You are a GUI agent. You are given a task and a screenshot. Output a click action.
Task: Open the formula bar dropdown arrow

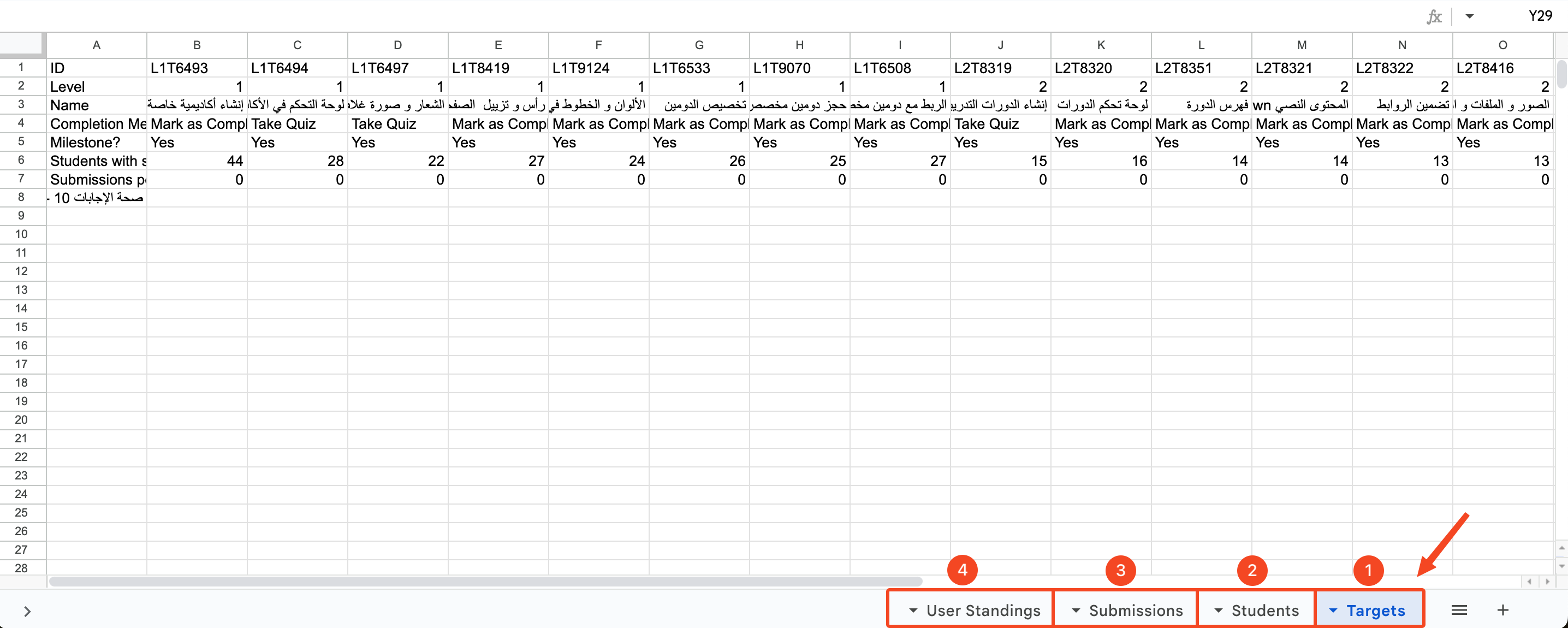point(1469,16)
